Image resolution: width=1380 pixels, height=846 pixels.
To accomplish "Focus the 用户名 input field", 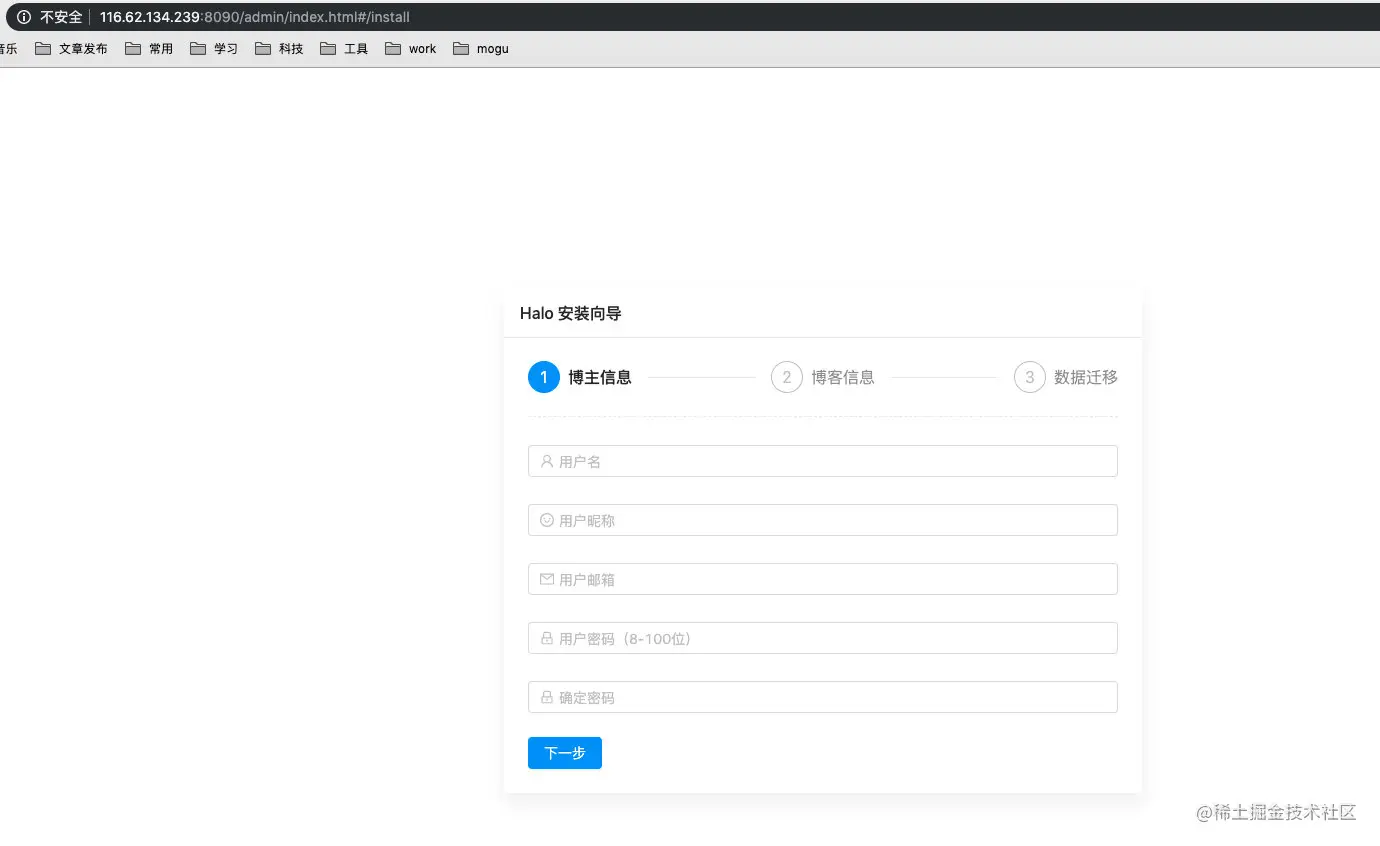I will (822, 461).
